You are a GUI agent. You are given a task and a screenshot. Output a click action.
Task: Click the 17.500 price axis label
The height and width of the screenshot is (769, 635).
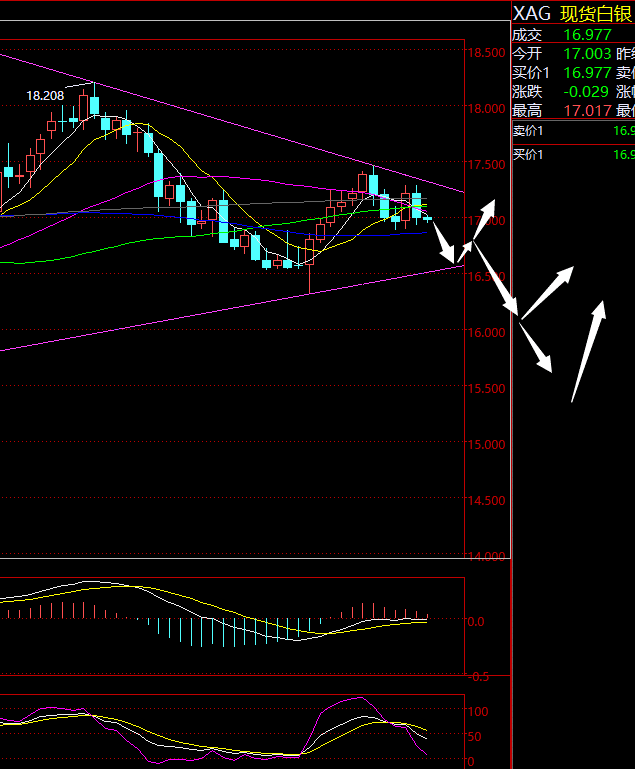486,165
